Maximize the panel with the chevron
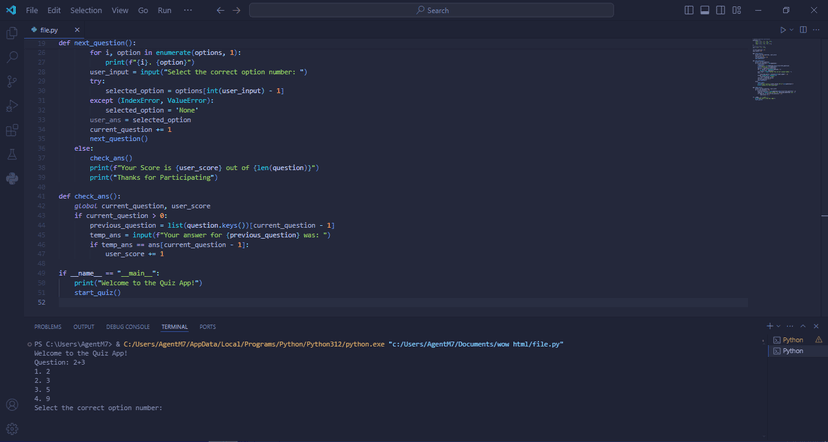 pyautogui.click(x=803, y=326)
